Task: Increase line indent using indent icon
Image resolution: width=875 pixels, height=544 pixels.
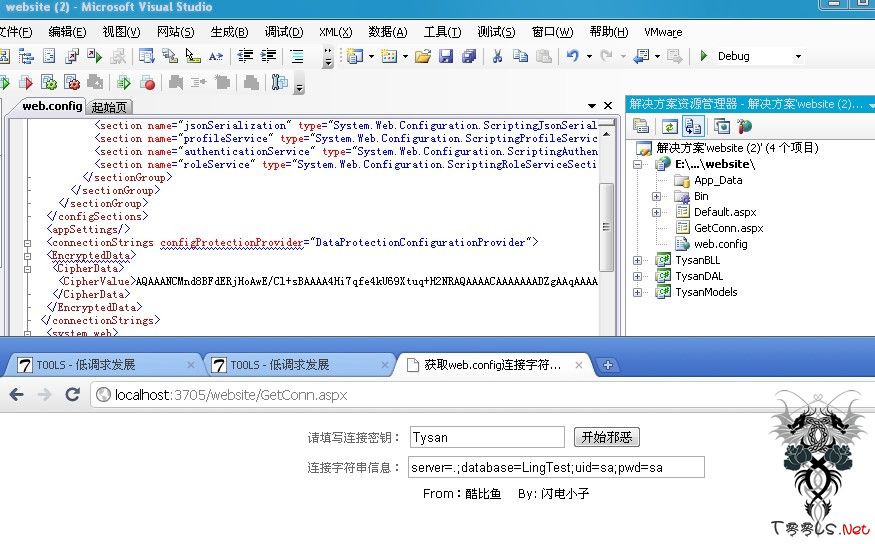Action: click(x=268, y=56)
